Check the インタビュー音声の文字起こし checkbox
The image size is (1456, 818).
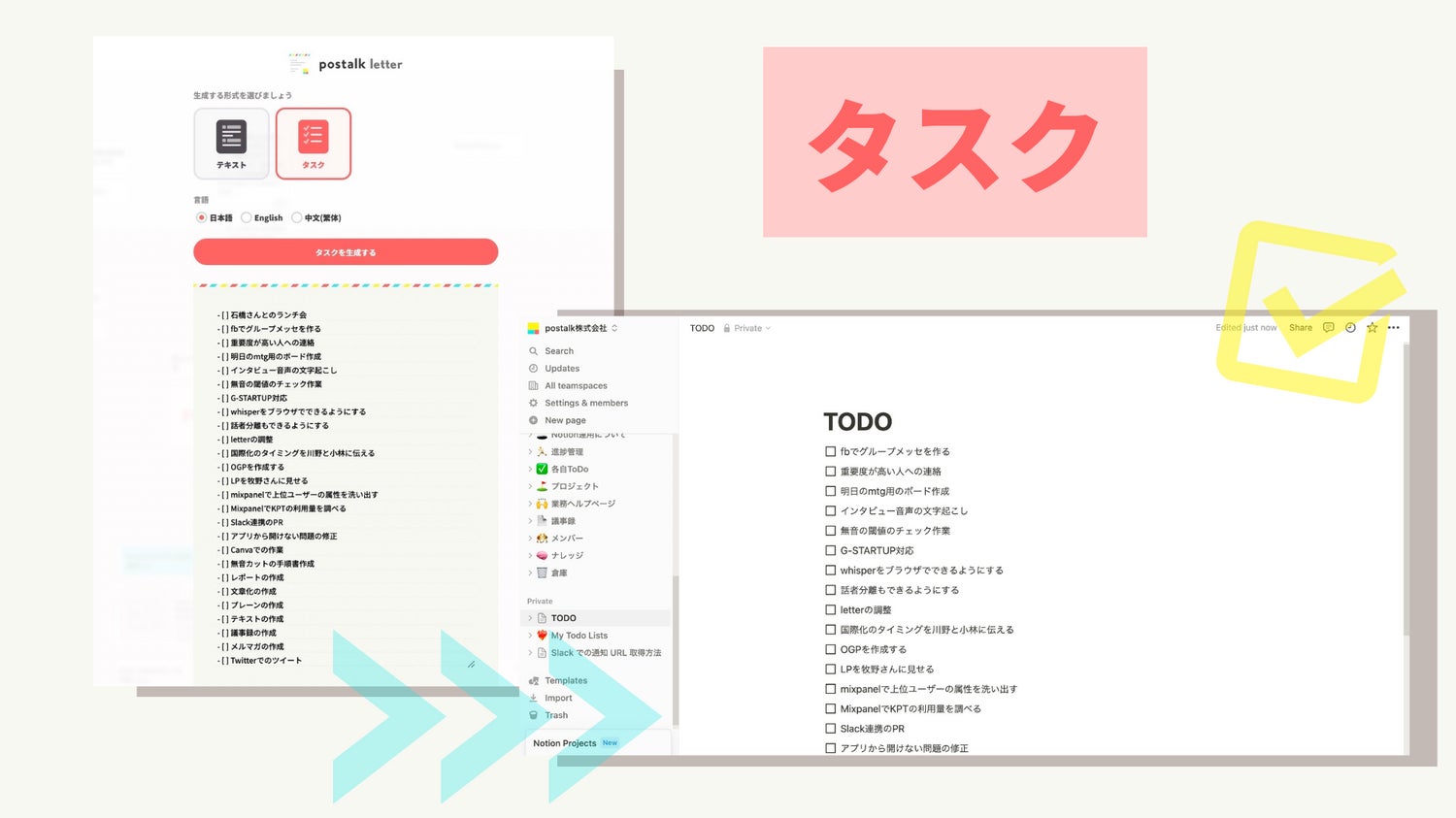[x=830, y=510]
